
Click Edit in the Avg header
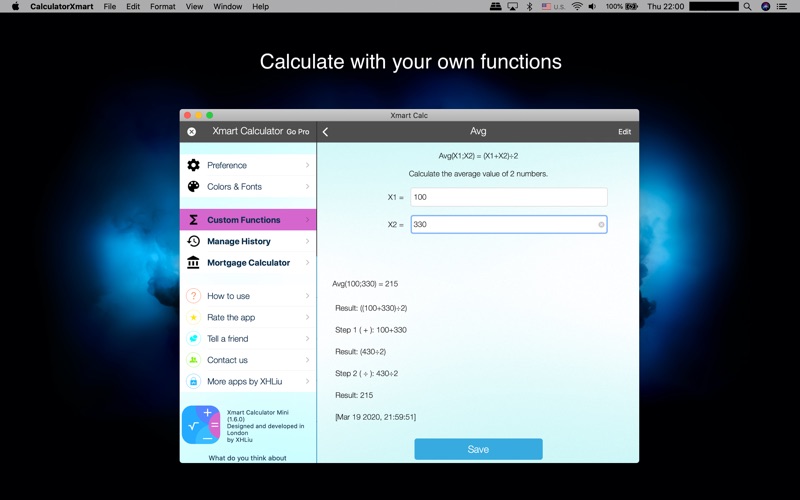(624, 132)
